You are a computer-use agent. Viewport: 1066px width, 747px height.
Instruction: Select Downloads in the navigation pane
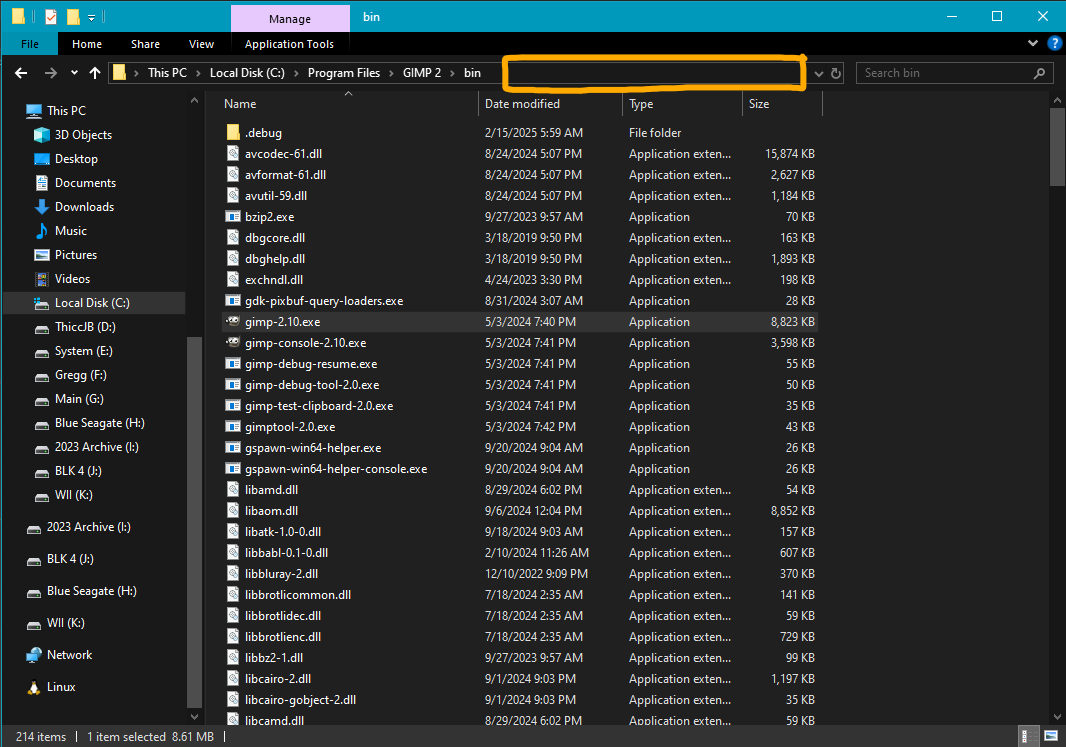point(84,207)
